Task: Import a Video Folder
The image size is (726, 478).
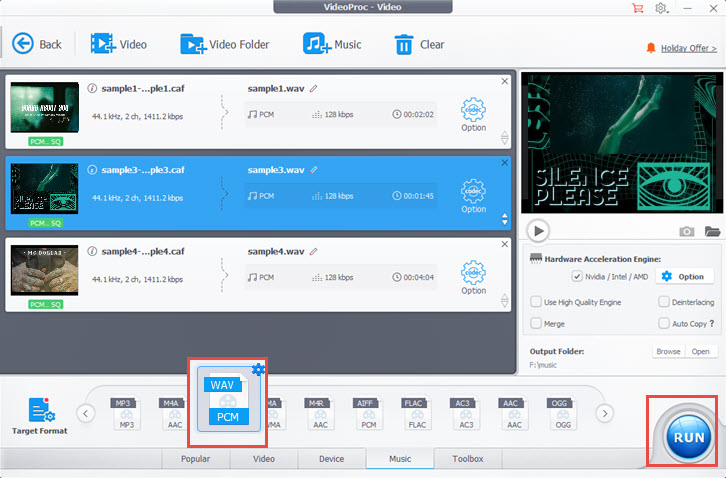Action: point(225,44)
